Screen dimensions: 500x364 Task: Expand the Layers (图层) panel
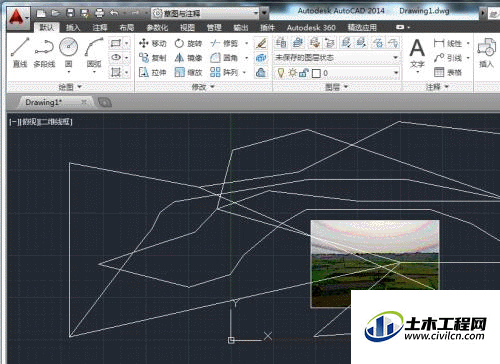pos(337,87)
